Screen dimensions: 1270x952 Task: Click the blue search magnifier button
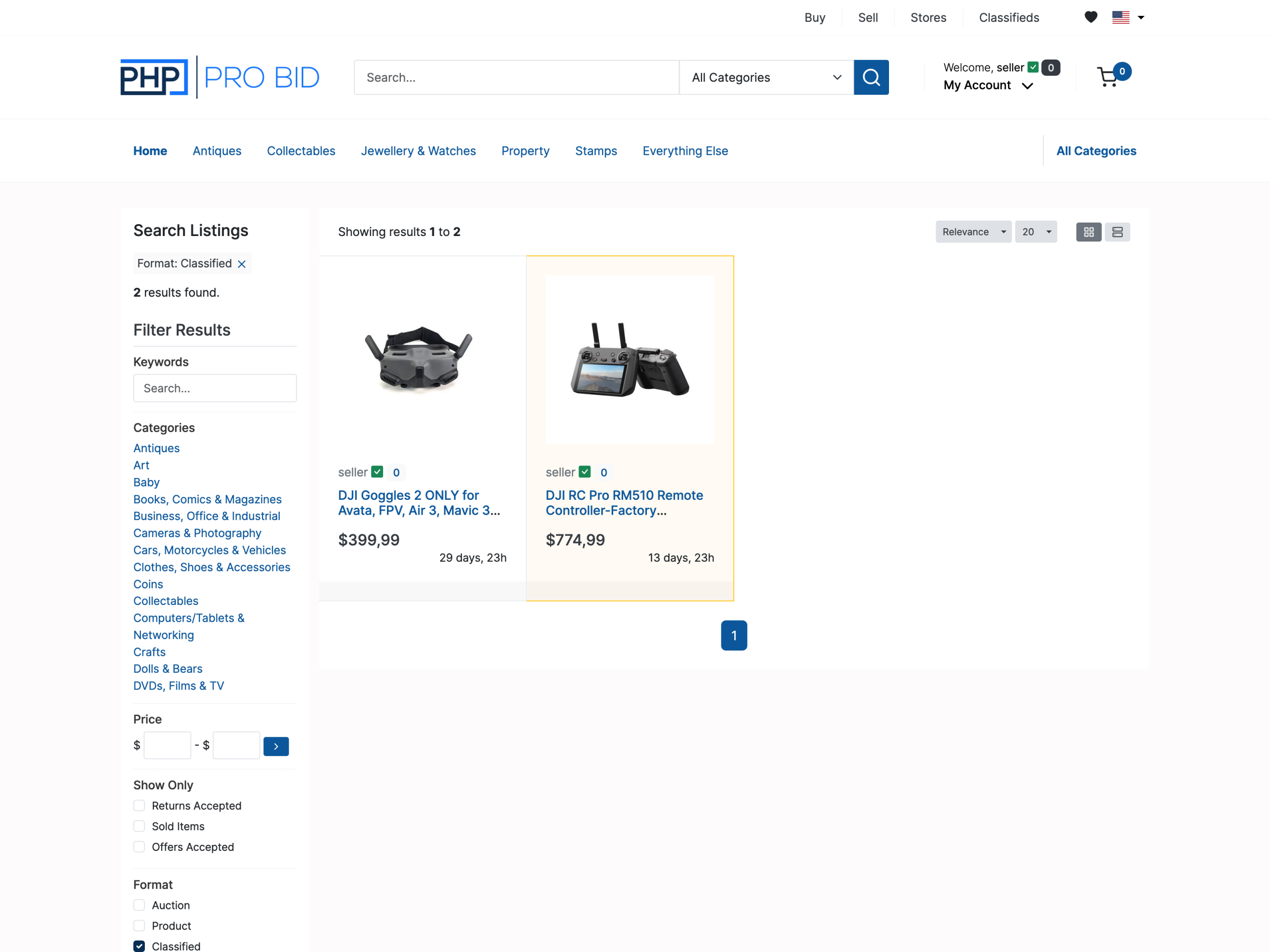pyautogui.click(x=871, y=77)
